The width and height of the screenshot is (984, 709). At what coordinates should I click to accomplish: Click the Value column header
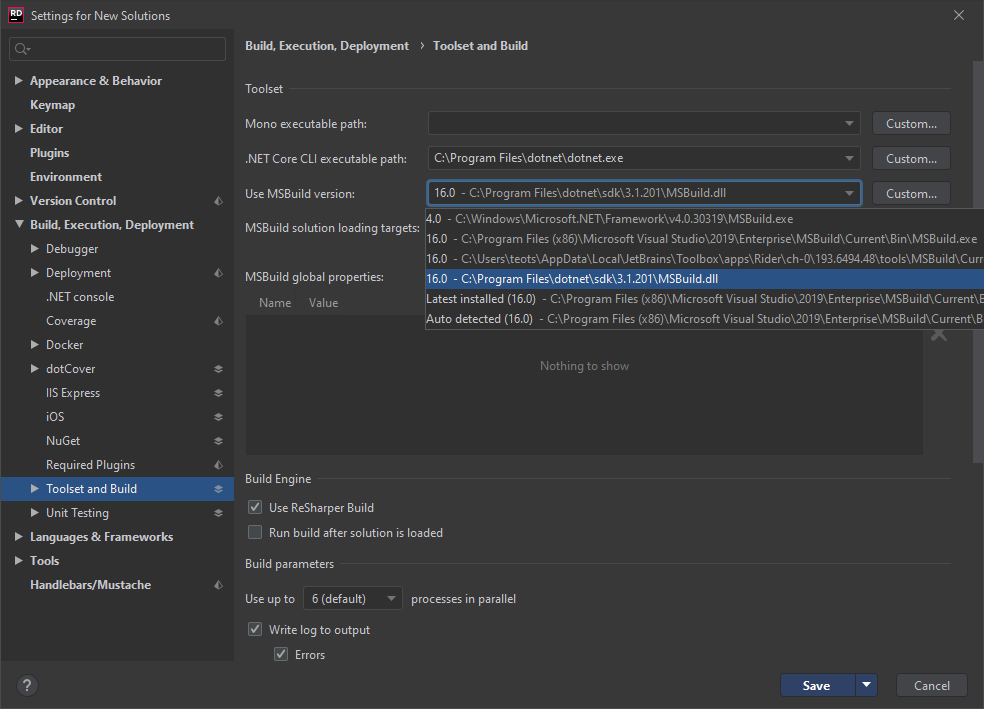click(x=323, y=303)
